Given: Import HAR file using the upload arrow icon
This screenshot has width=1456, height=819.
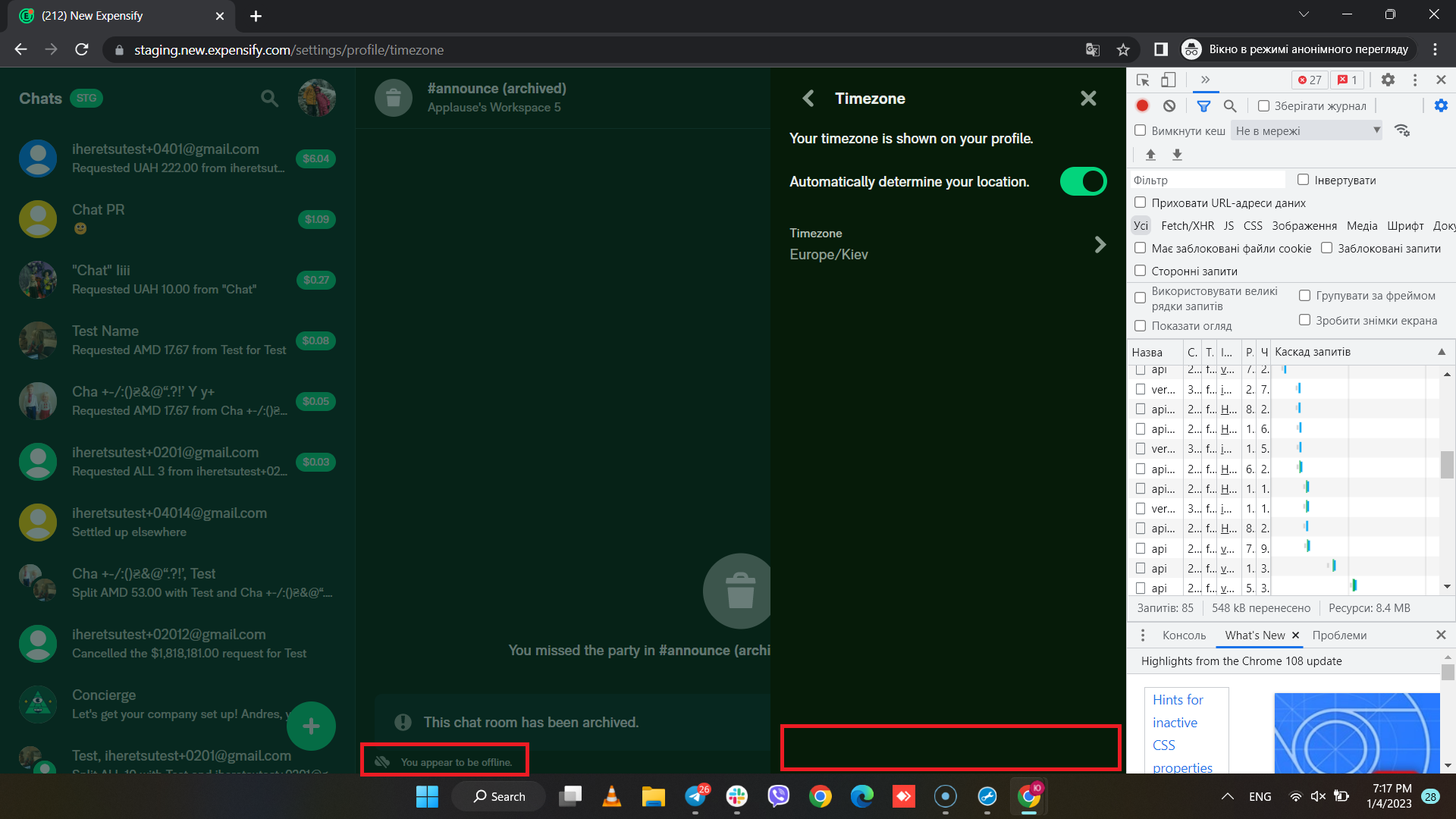Looking at the screenshot, I should pos(1150,154).
